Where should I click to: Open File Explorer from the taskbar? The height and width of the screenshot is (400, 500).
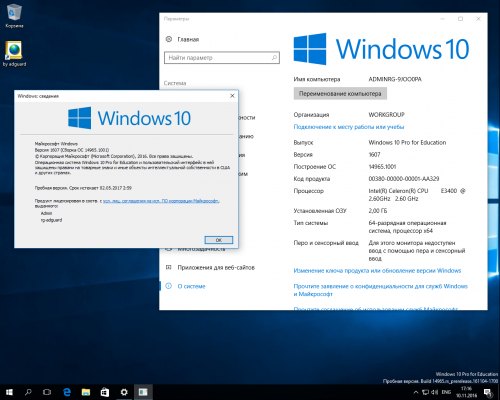(86, 392)
